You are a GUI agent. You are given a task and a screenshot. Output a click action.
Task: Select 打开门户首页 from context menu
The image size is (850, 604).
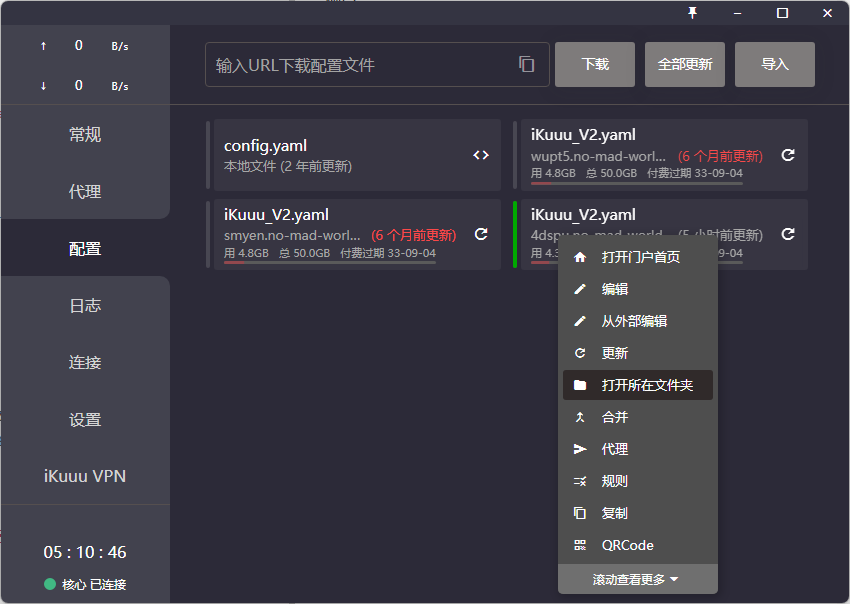638,257
